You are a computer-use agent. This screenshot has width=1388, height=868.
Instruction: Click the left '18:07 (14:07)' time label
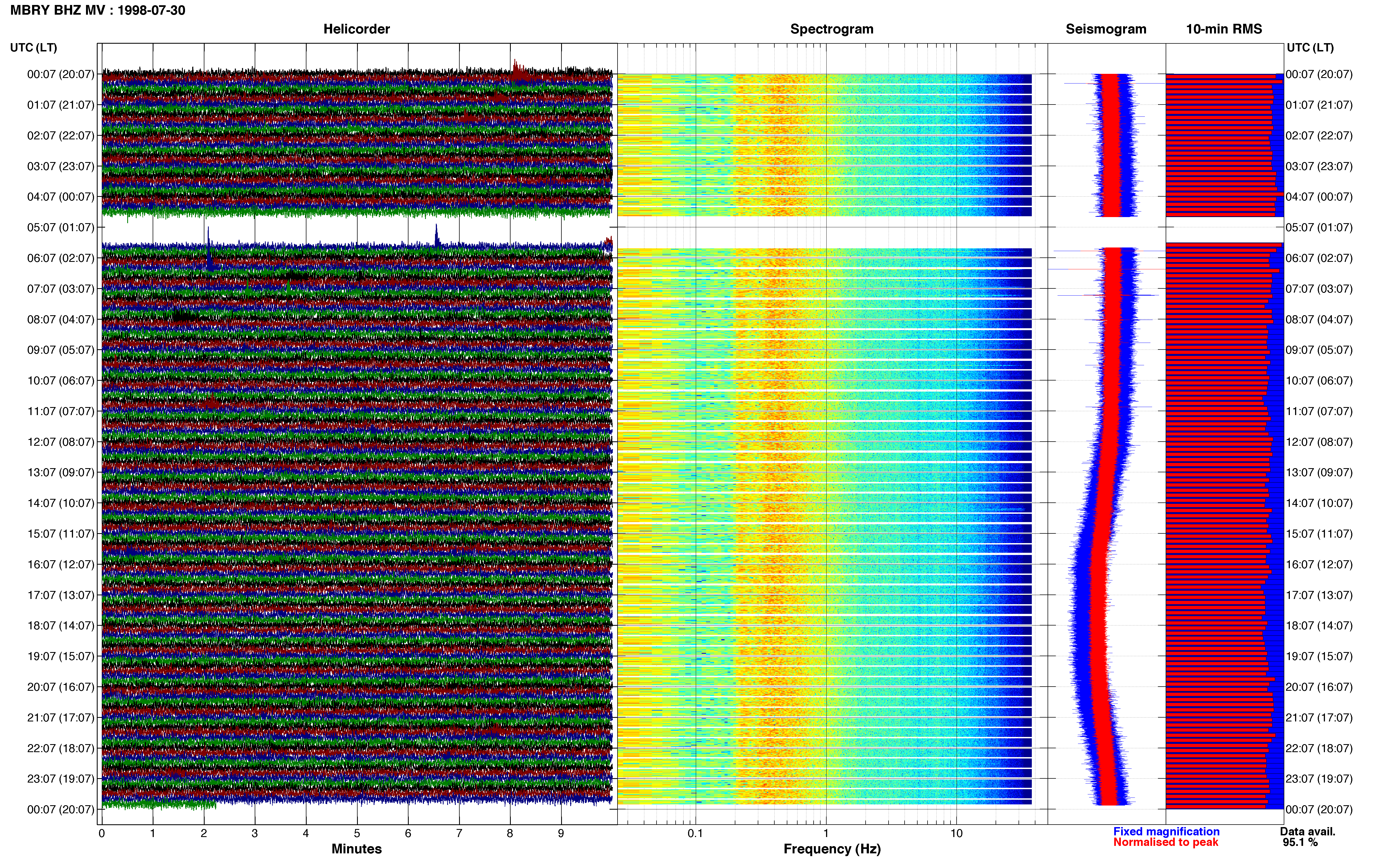point(61,626)
